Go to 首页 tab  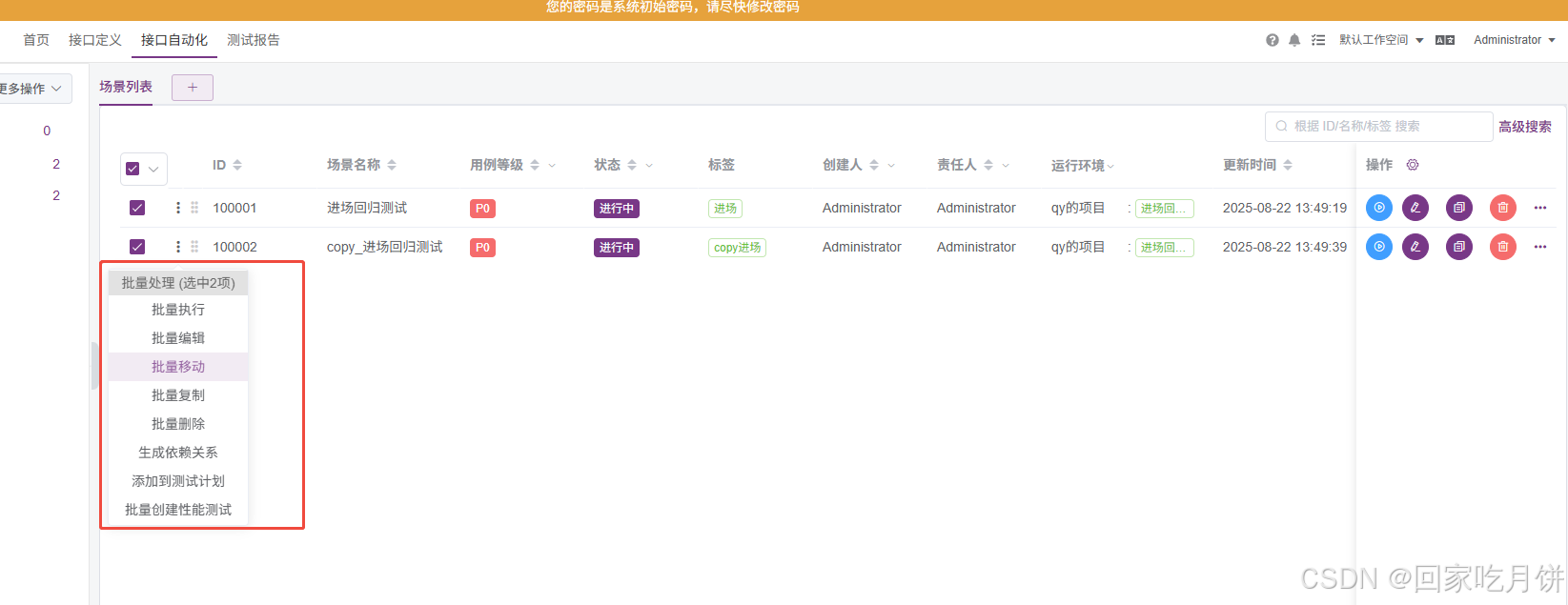click(36, 40)
